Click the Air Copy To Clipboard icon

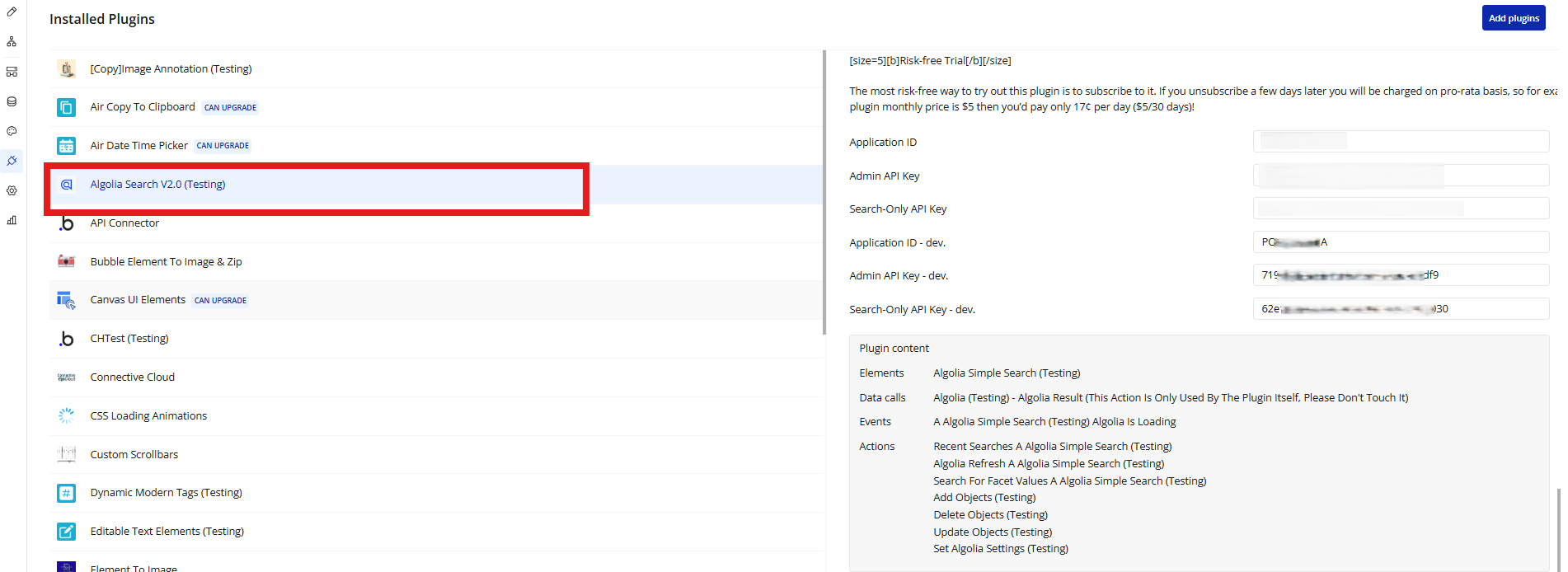coord(67,107)
